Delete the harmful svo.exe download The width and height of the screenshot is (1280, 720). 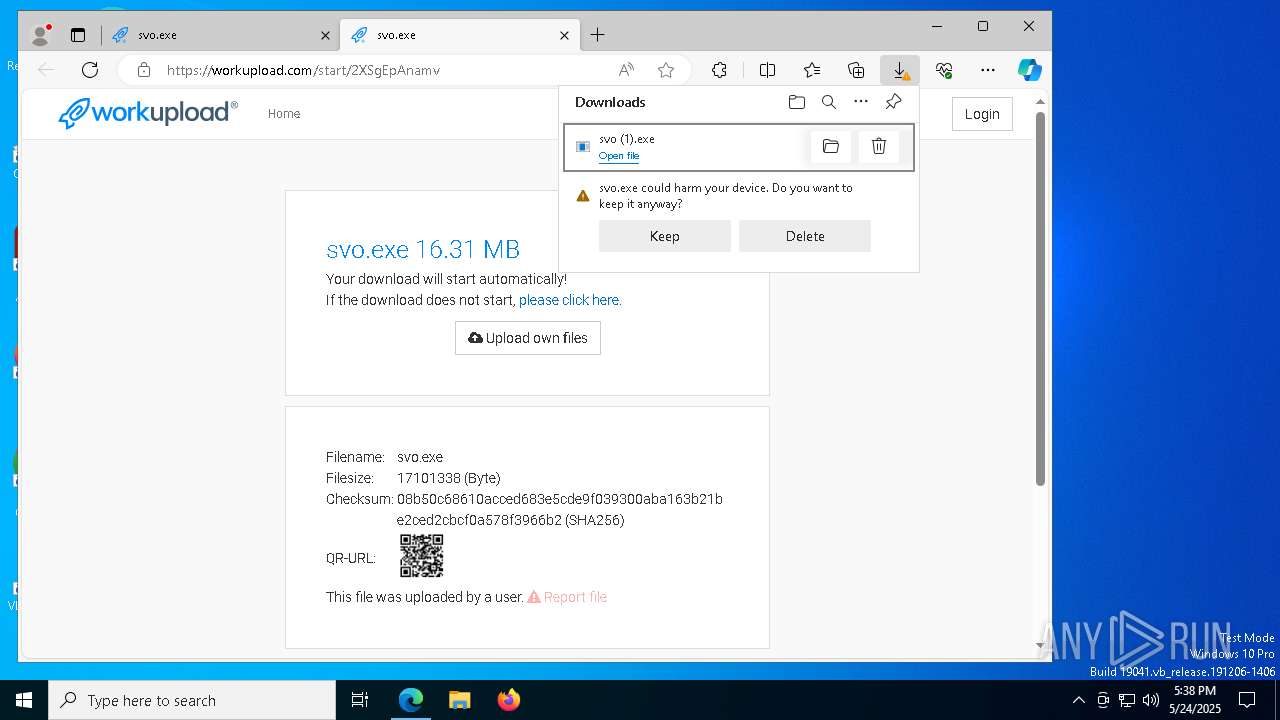pyautogui.click(x=805, y=236)
